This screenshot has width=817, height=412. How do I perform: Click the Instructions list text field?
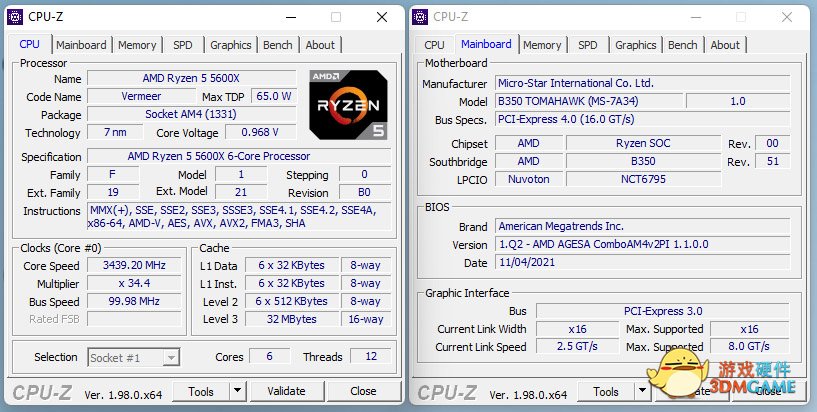click(x=239, y=217)
